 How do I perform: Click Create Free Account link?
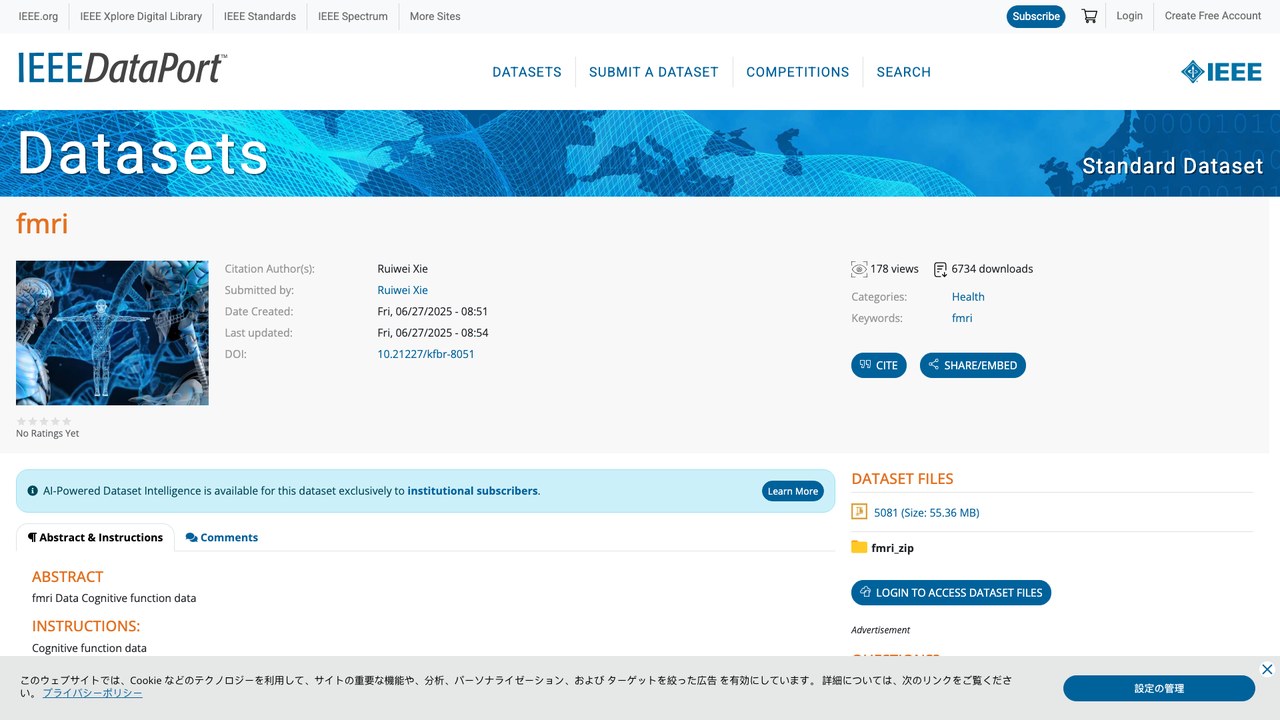pos(1213,16)
